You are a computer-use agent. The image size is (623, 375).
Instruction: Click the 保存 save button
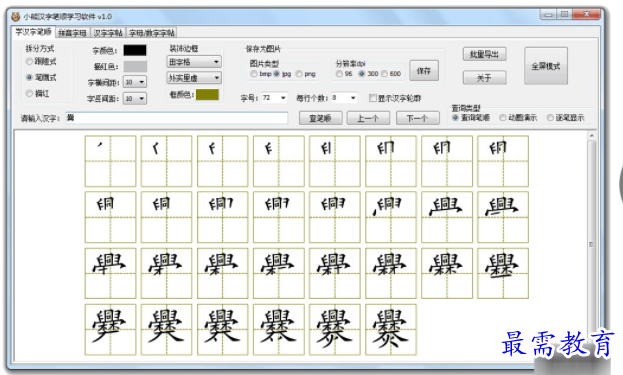tap(424, 71)
